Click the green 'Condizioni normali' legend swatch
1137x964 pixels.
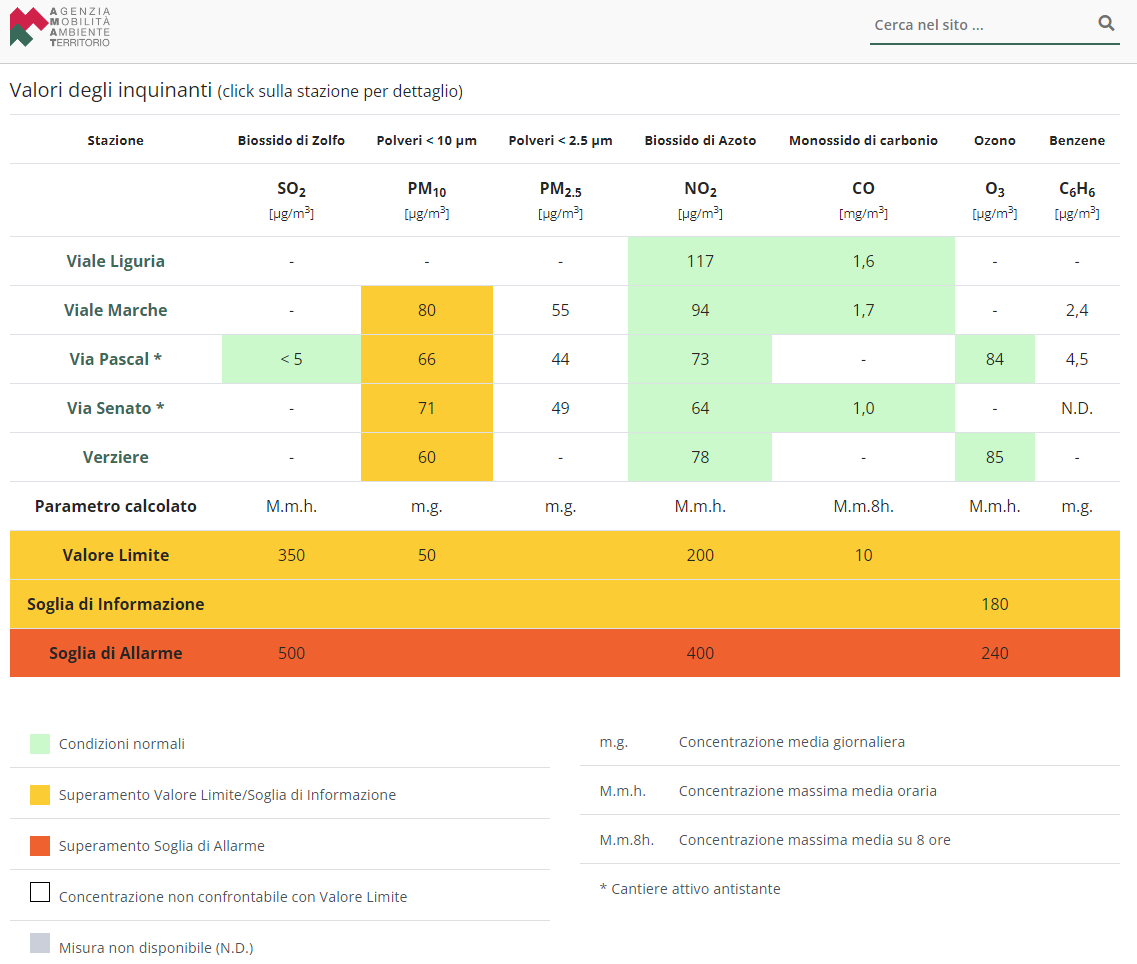point(40,743)
